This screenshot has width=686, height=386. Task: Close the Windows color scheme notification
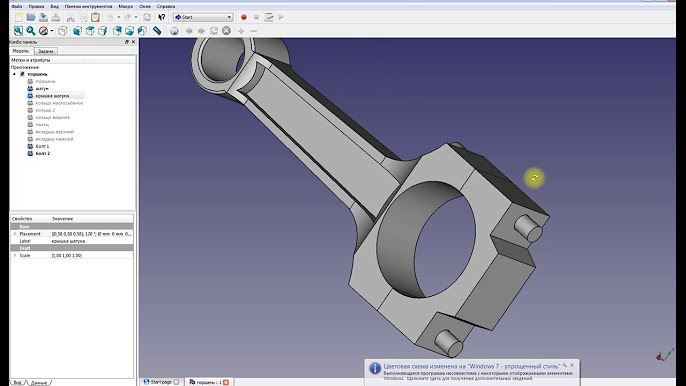tap(572, 365)
